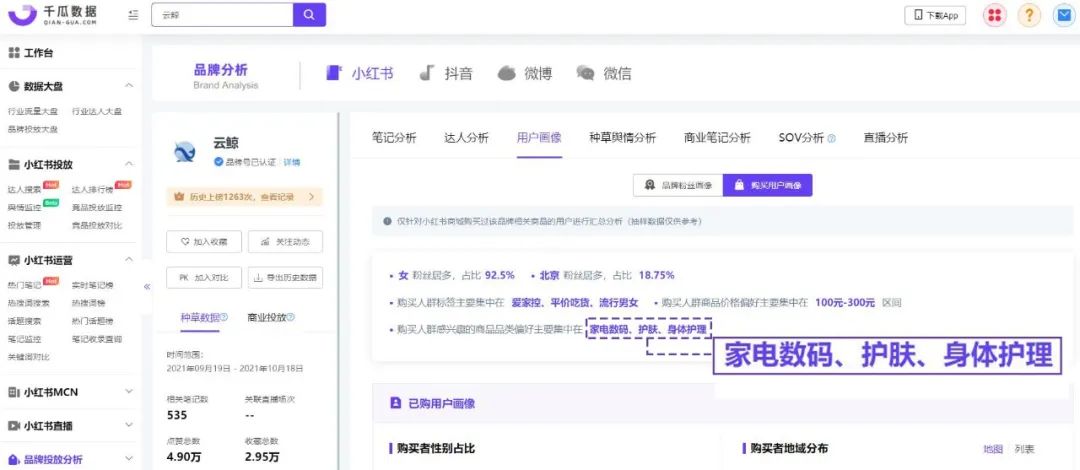Click the 导出历史数据 button
This screenshot has width=1080, height=470.
coord(285,278)
